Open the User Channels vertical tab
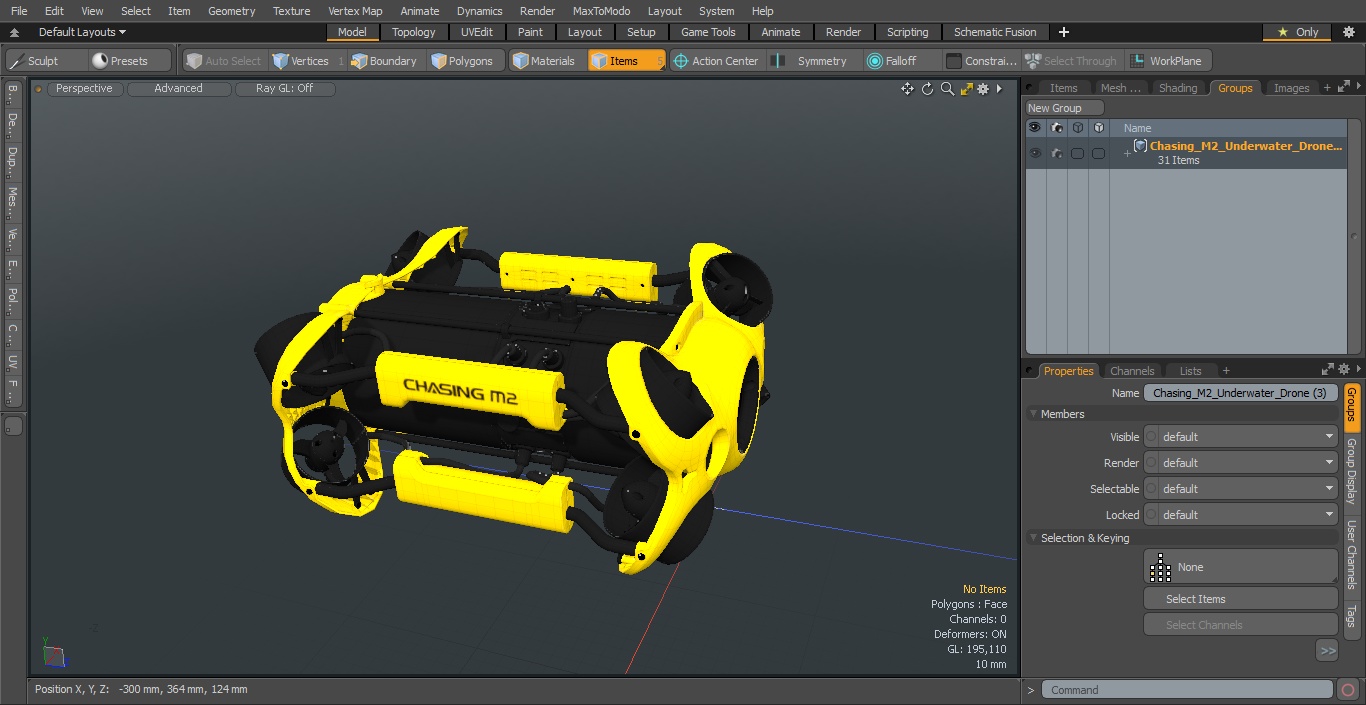This screenshot has width=1366, height=705. tap(1351, 554)
